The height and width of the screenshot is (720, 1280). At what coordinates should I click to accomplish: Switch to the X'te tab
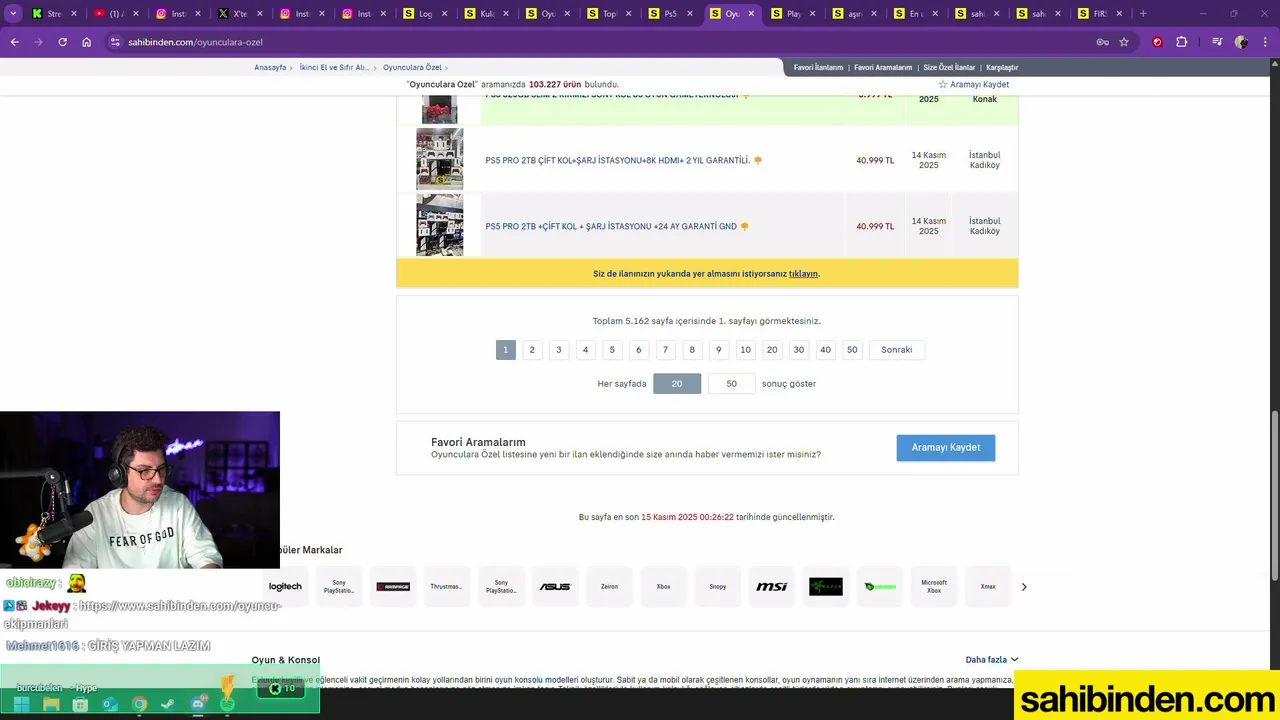click(240, 14)
